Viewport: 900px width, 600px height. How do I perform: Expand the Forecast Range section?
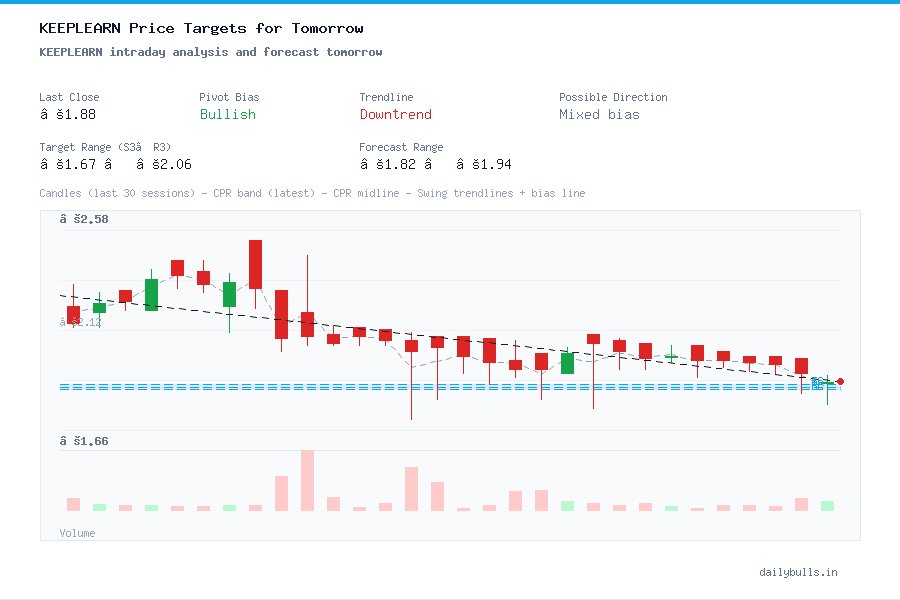(x=401, y=147)
